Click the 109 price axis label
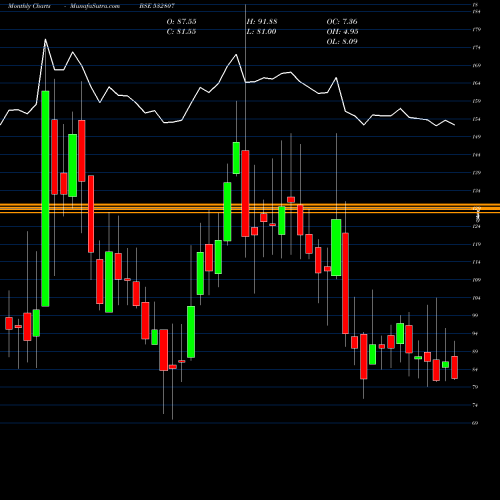500x500 pixels. [x=477, y=280]
